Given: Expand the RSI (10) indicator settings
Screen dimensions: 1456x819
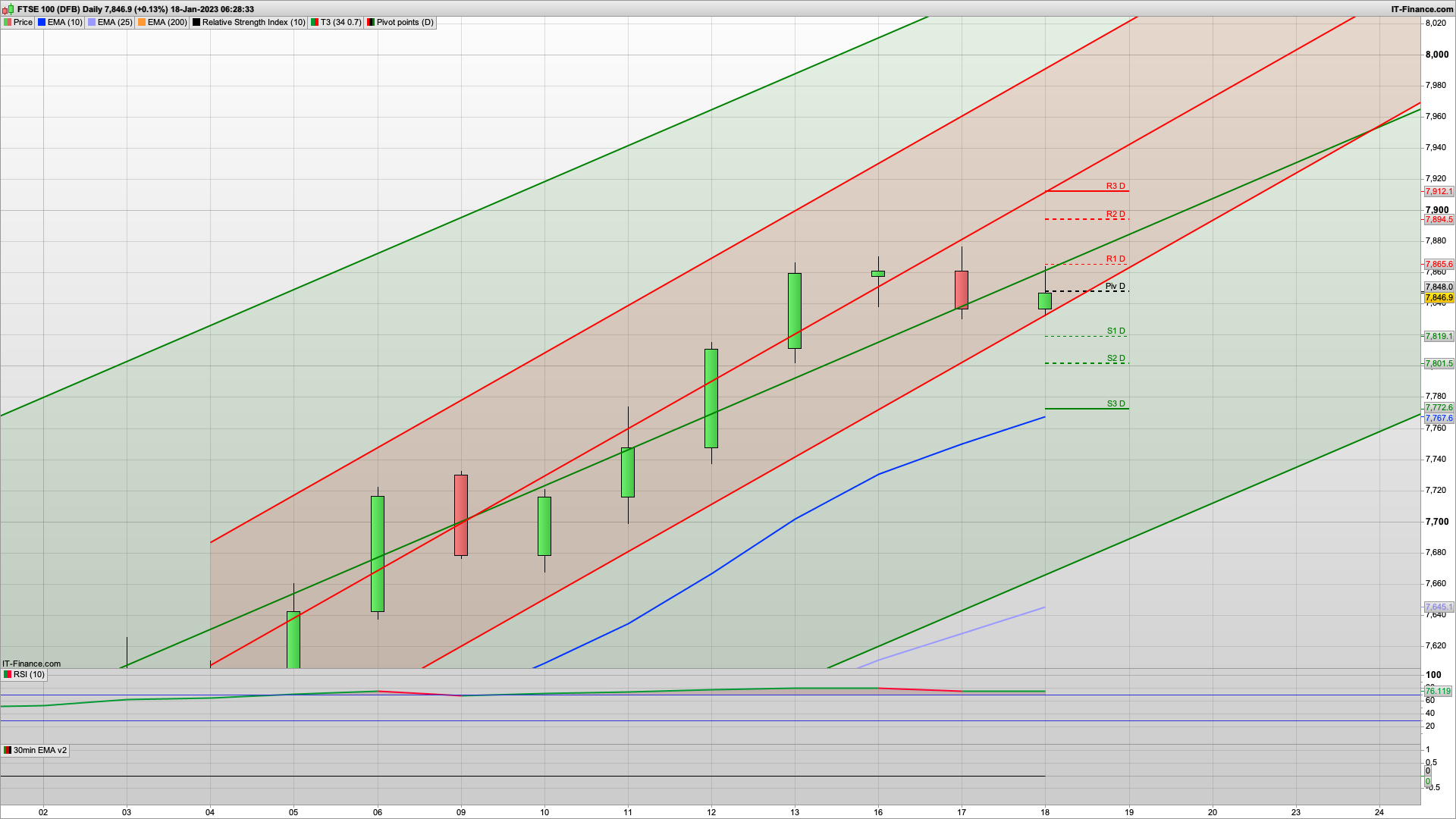Looking at the screenshot, I should pyautogui.click(x=29, y=675).
